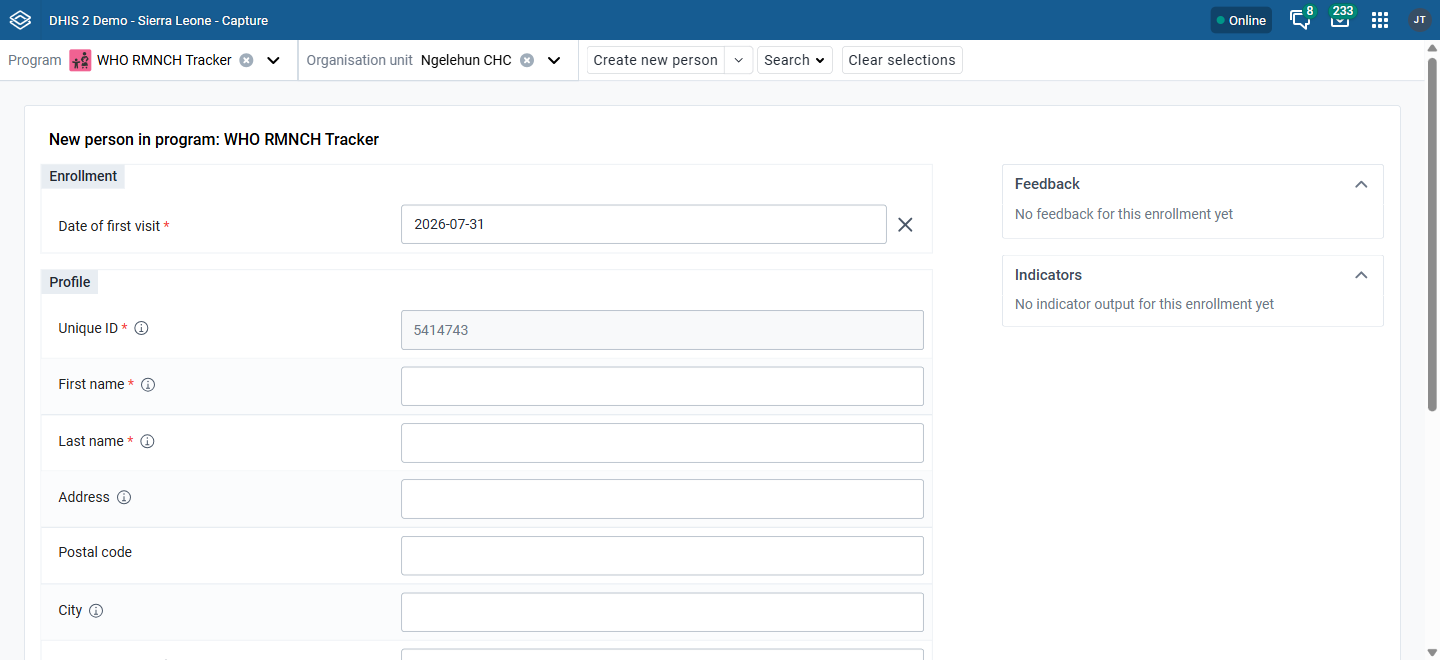Clear the Ngelehun CHC organisation unit

[x=527, y=60]
